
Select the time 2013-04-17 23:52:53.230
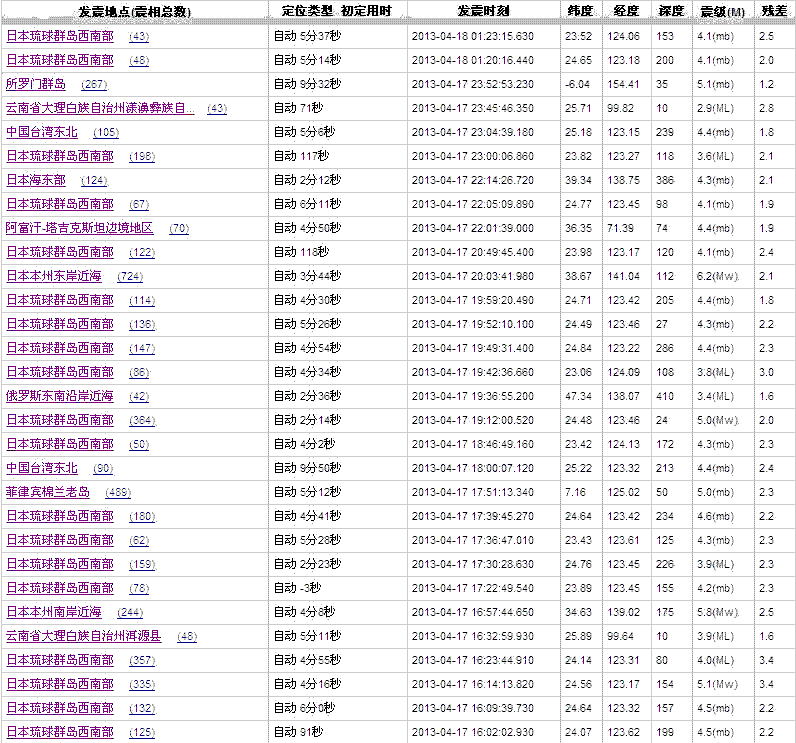(x=473, y=85)
